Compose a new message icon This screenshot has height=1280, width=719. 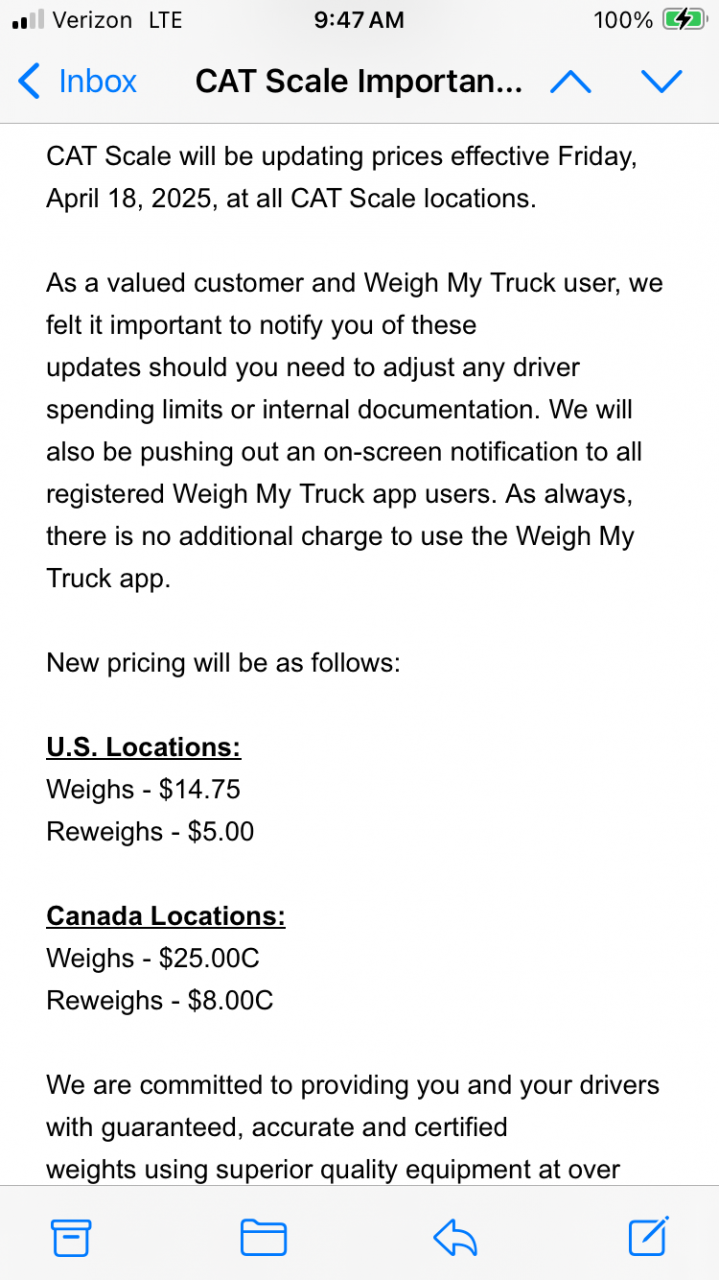[648, 1237]
